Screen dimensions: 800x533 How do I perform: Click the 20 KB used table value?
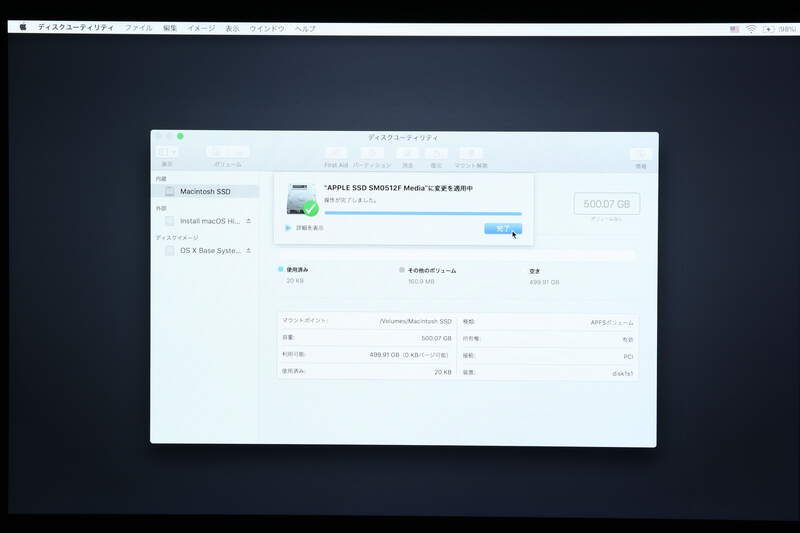(x=443, y=372)
